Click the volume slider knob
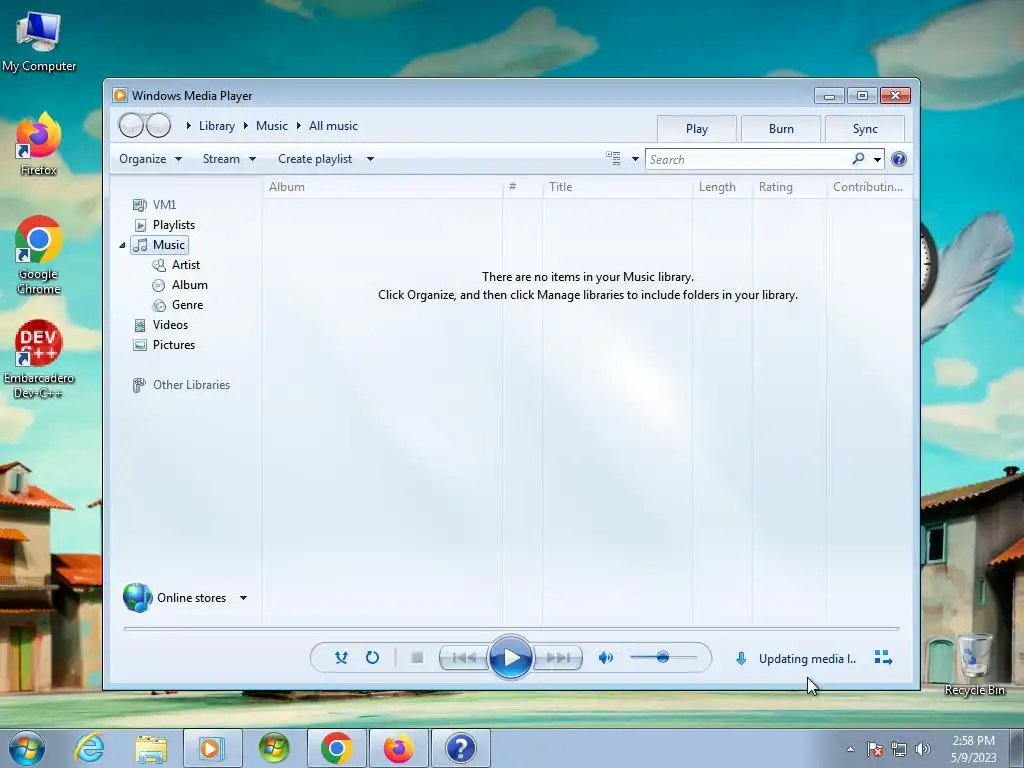This screenshot has width=1024, height=768. click(663, 657)
